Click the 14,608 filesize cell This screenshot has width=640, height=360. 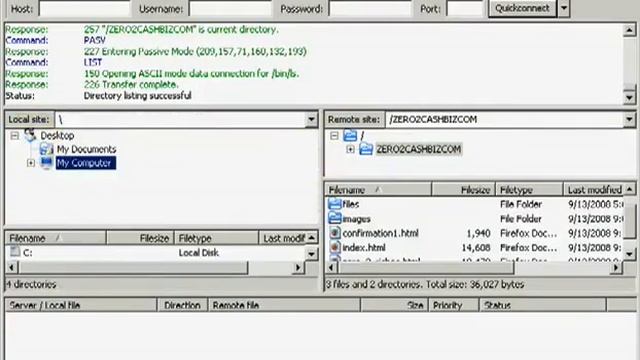coord(476,248)
